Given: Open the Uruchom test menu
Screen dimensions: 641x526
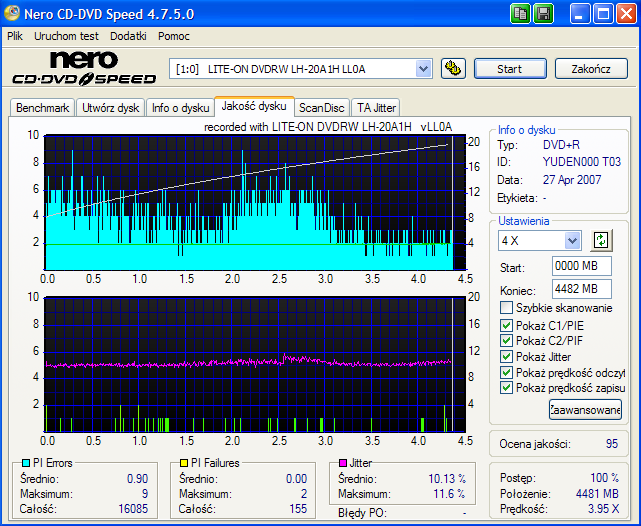Looking at the screenshot, I should (x=66, y=36).
